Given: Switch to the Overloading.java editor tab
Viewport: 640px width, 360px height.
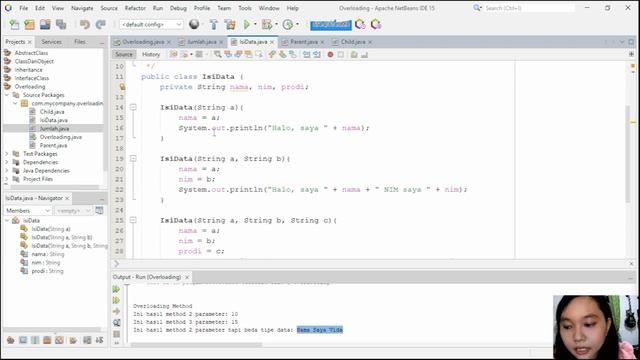Looking at the screenshot, I should point(143,42).
